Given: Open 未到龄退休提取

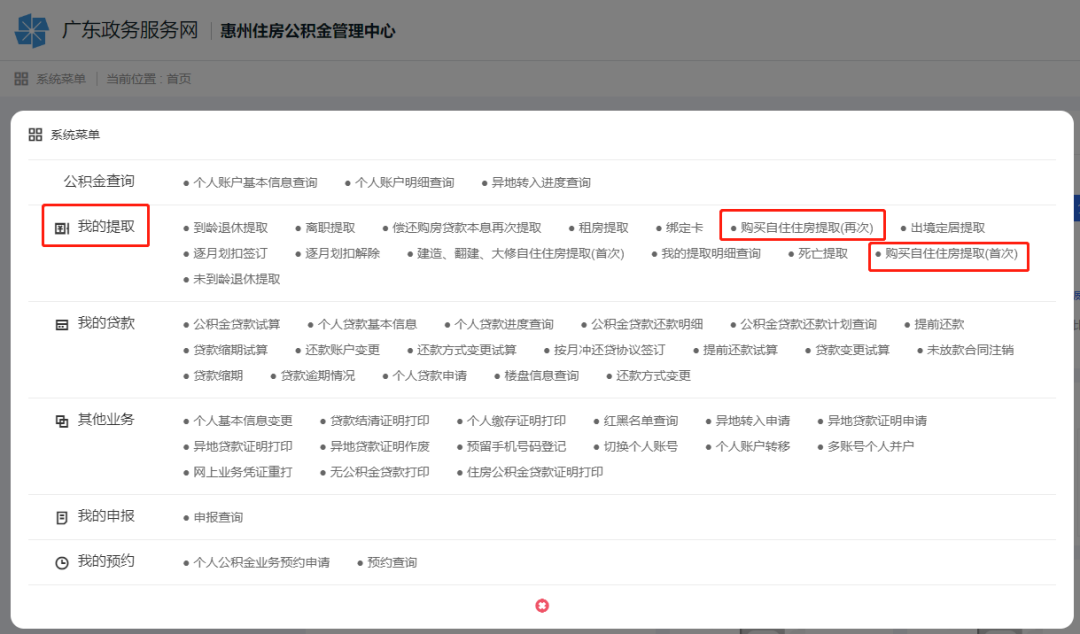Looking at the screenshot, I should click(x=236, y=279).
